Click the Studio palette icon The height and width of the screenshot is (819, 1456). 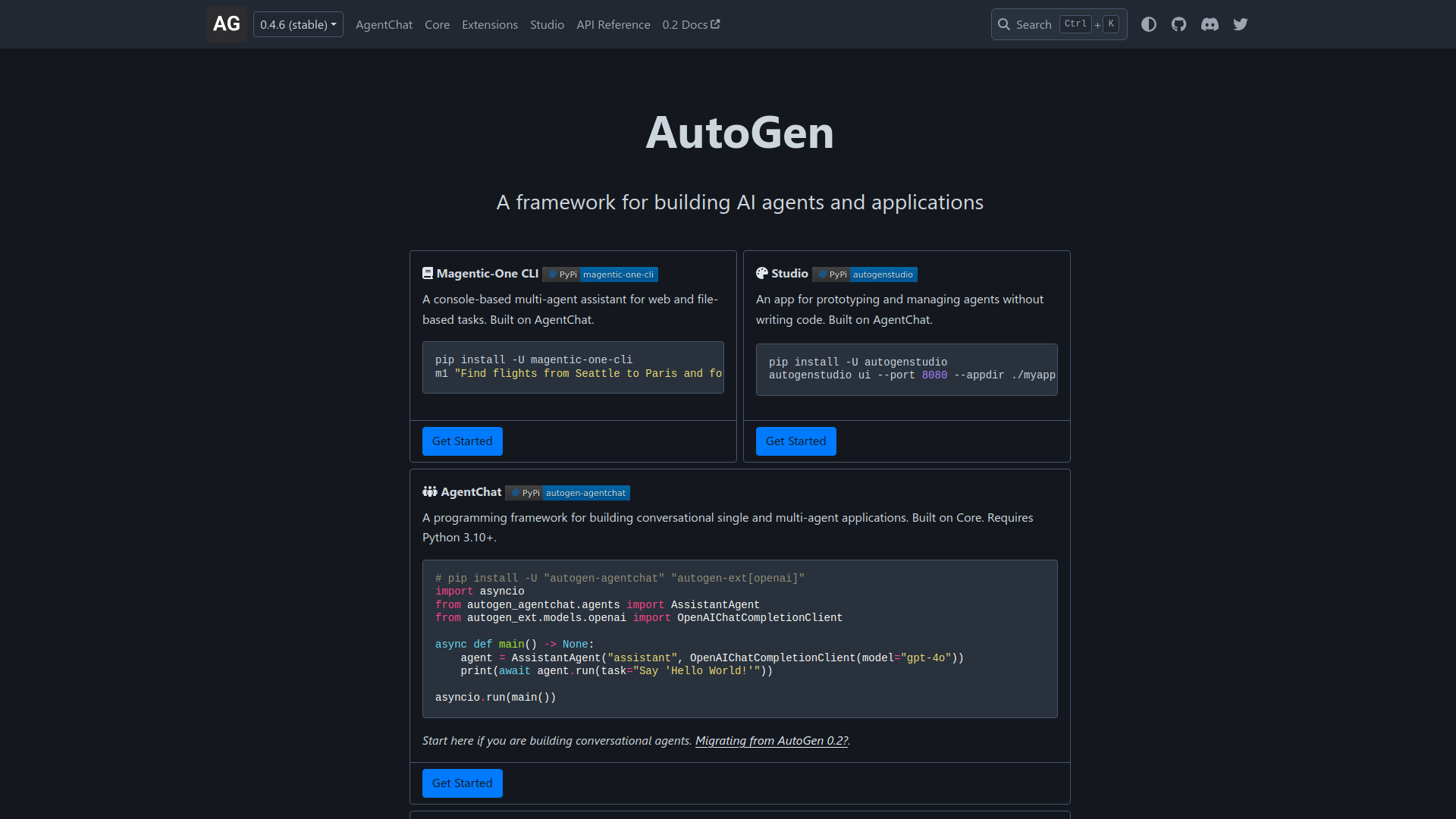(x=762, y=273)
